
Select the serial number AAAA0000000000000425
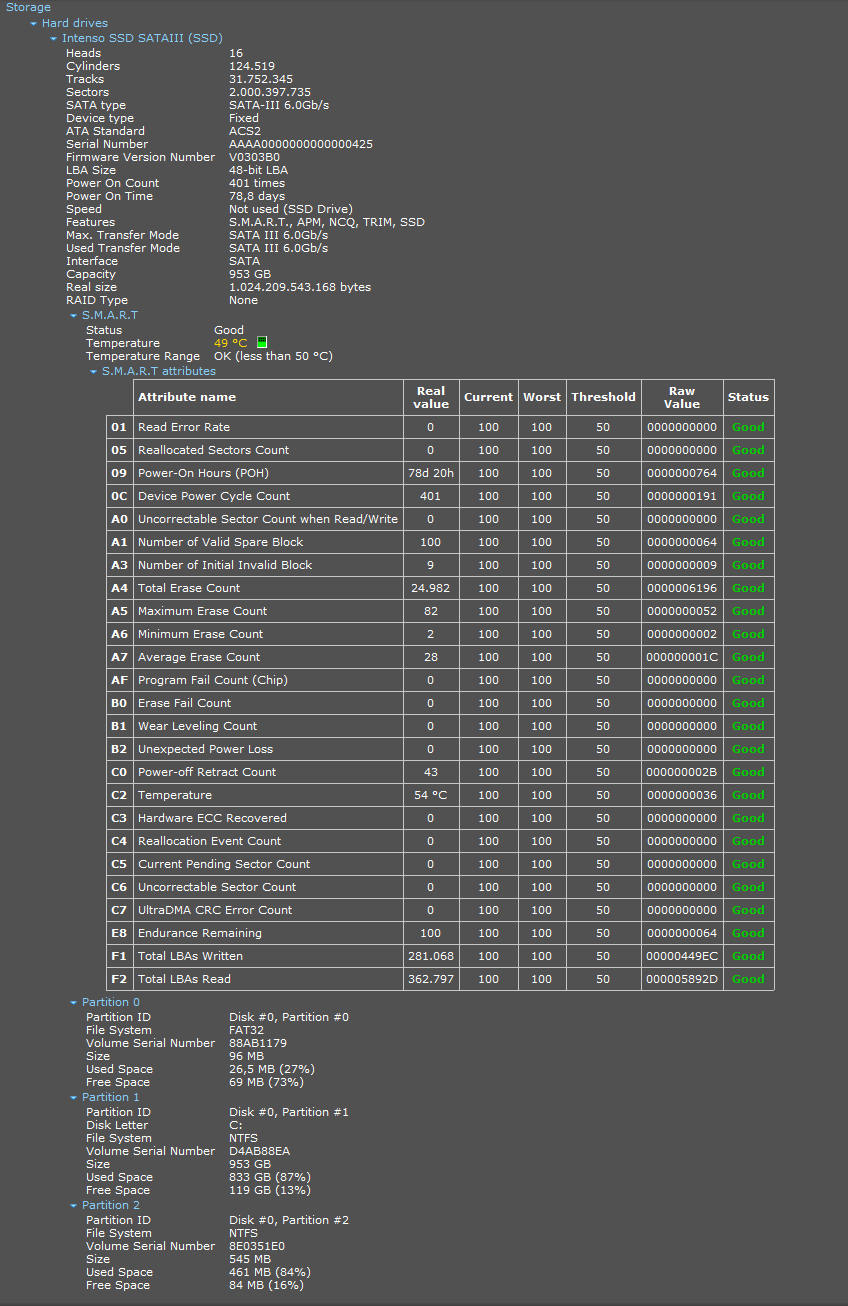pos(301,144)
